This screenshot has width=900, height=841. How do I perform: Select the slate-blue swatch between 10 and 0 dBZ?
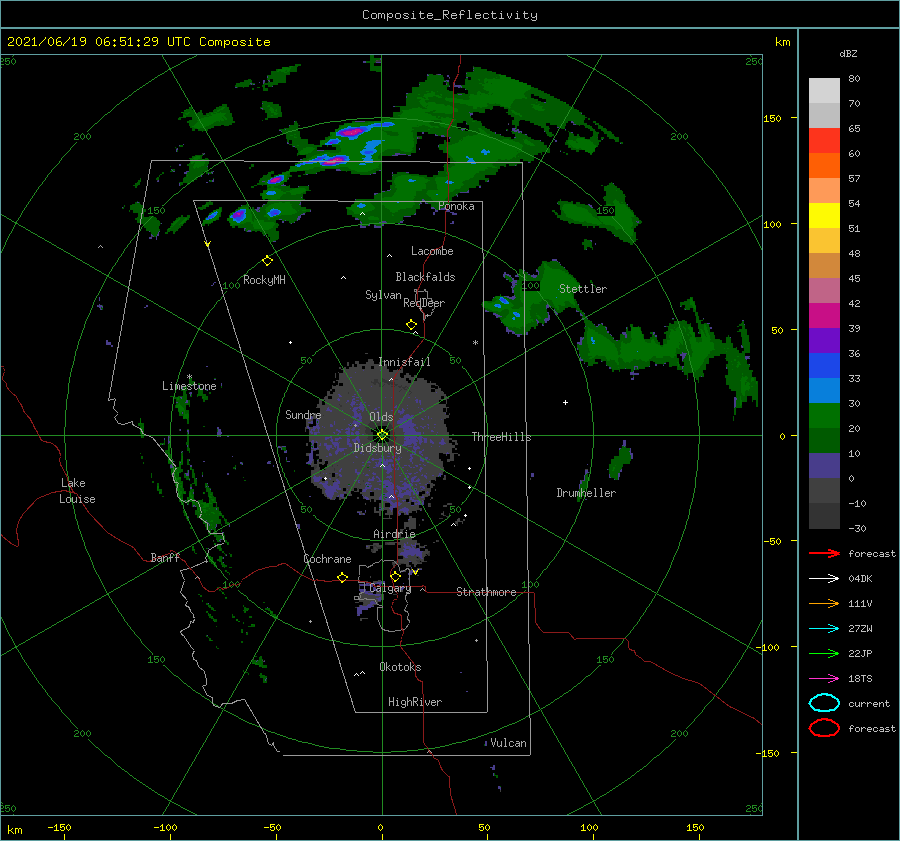(x=824, y=466)
